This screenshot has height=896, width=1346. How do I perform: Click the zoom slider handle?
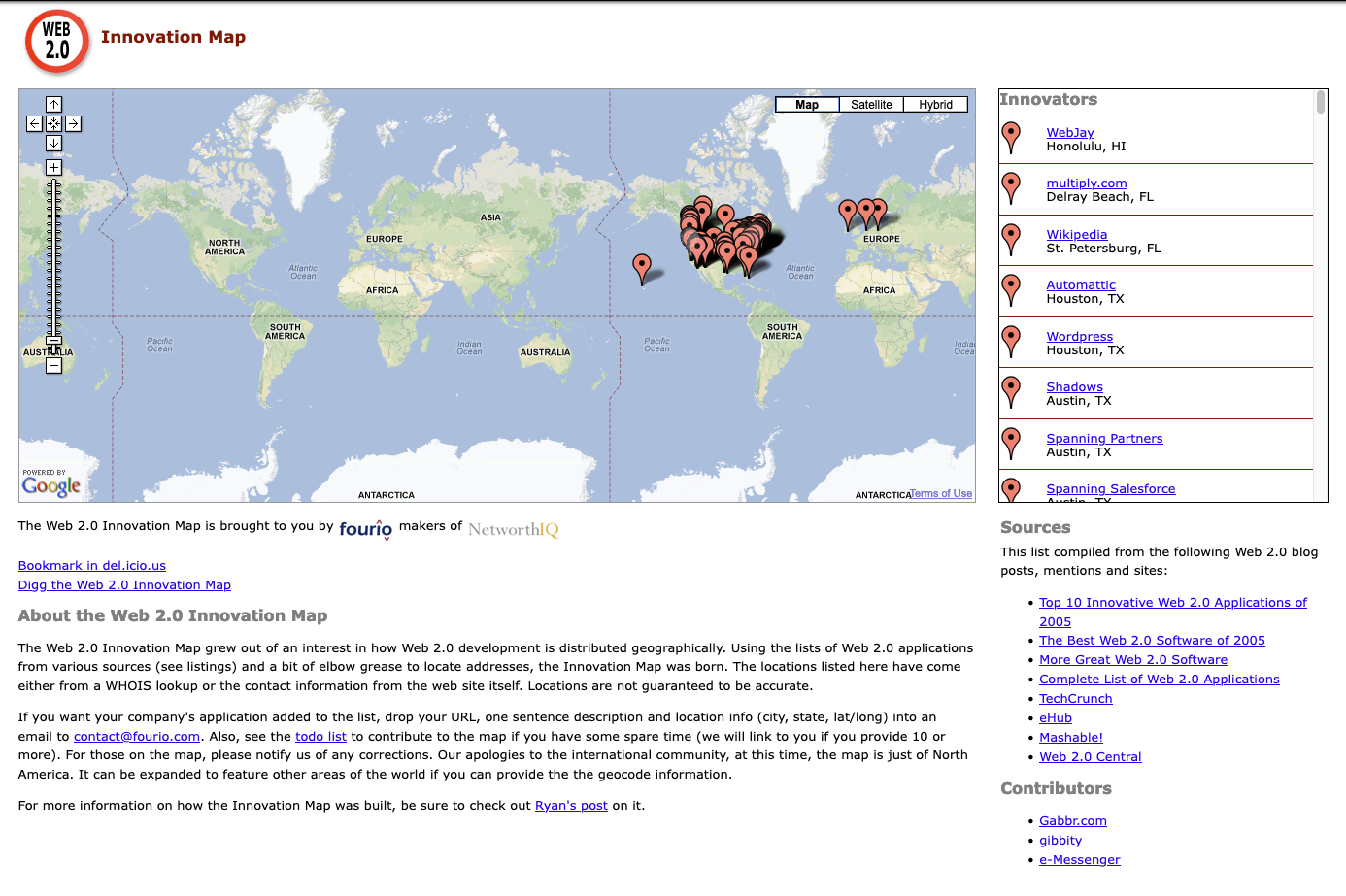click(54, 341)
